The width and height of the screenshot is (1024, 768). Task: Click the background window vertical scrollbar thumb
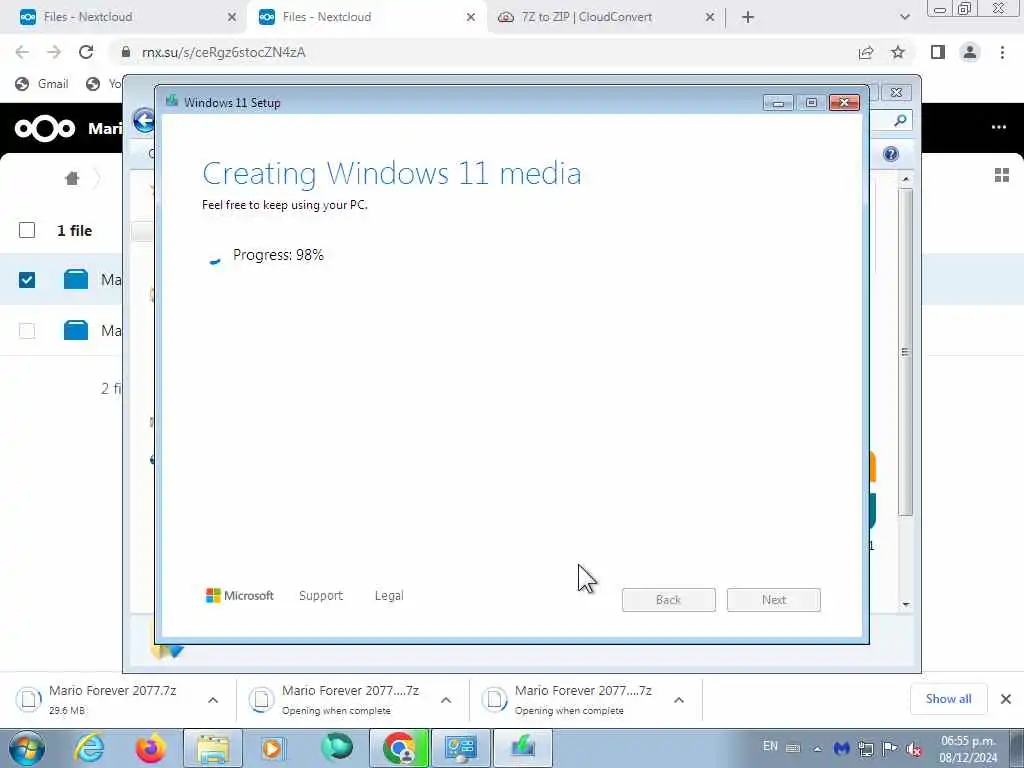click(x=905, y=352)
